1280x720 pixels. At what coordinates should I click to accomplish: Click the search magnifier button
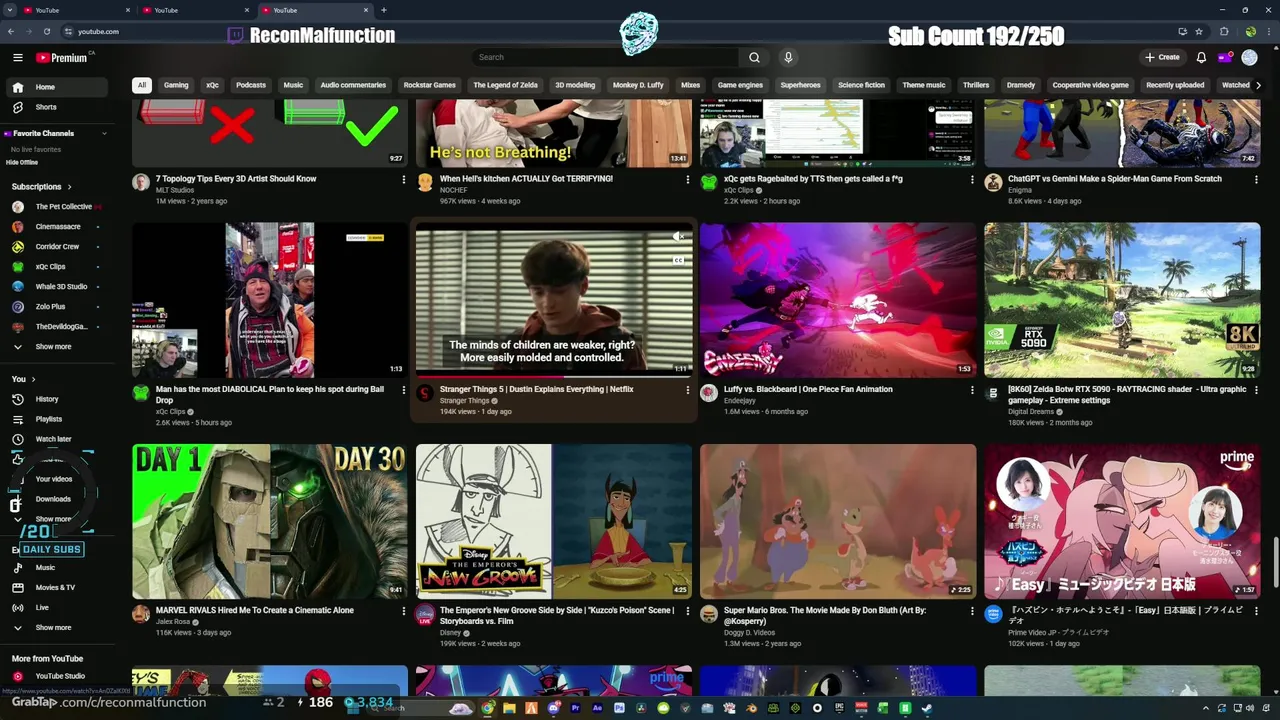[754, 57]
